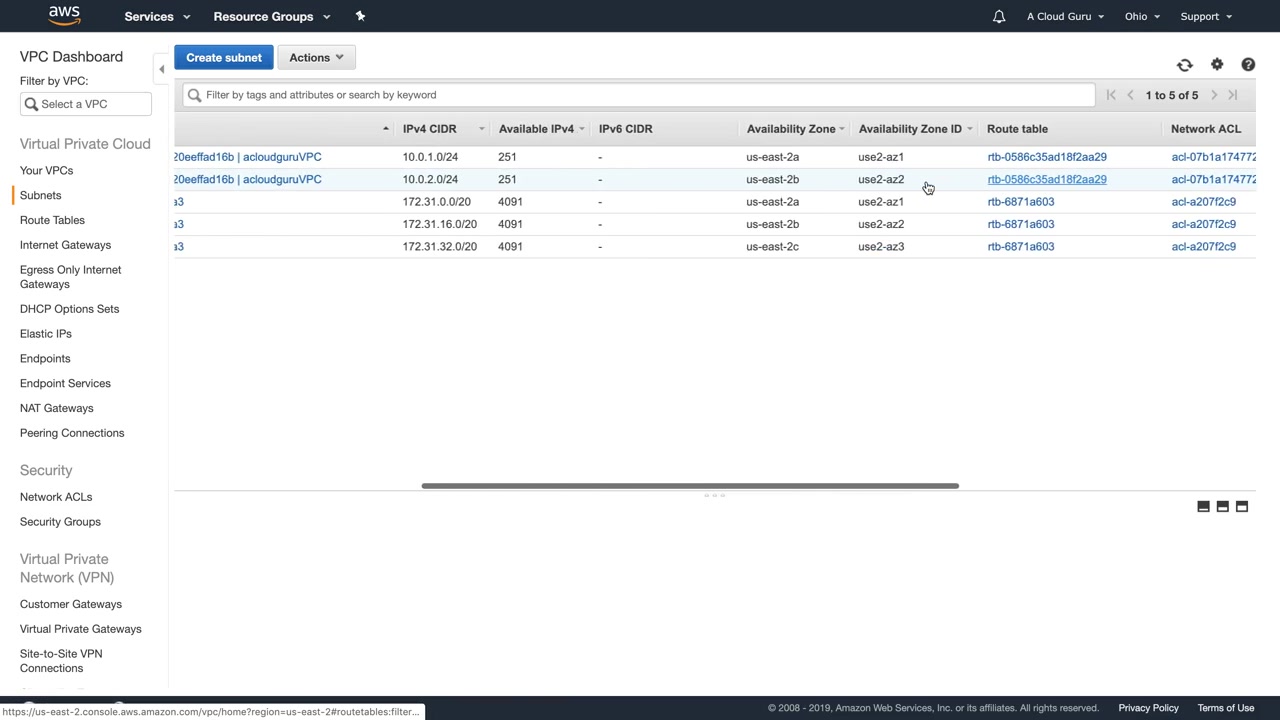Viewport: 1280px width, 720px height.
Task: Click the horizontal table scrollbar
Action: click(x=690, y=486)
